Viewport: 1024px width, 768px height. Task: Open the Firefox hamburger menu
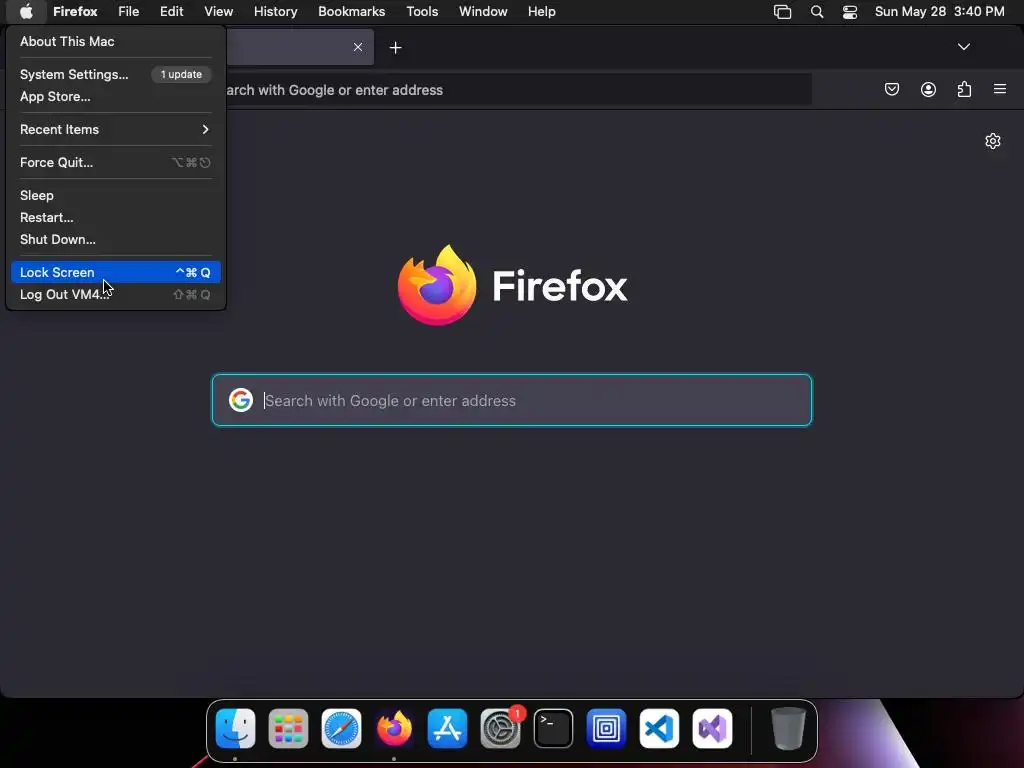pos(1000,89)
